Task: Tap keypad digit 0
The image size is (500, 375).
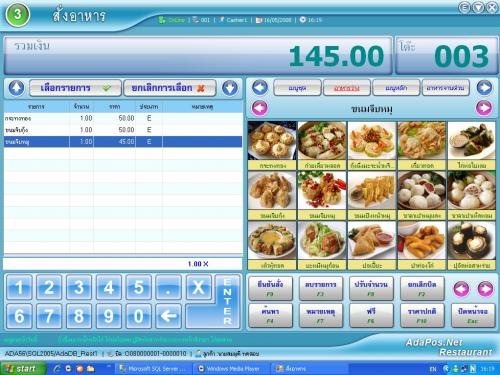Action: [x=138, y=316]
